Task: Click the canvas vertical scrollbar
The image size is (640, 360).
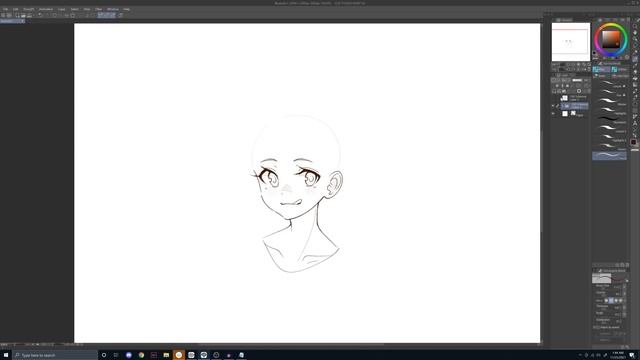Action: [542, 182]
